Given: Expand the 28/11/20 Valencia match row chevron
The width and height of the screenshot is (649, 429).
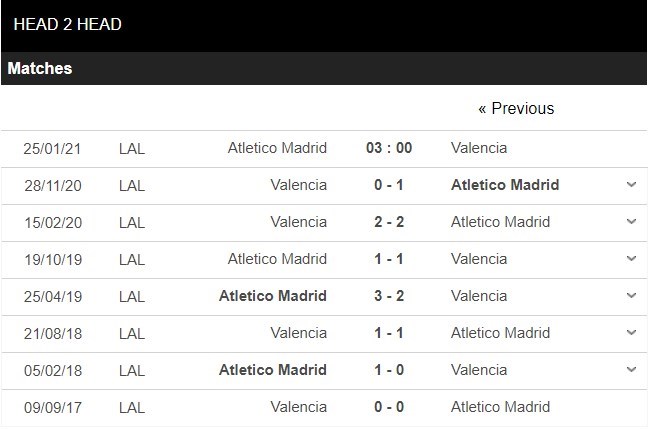Looking at the screenshot, I should coord(631,185).
